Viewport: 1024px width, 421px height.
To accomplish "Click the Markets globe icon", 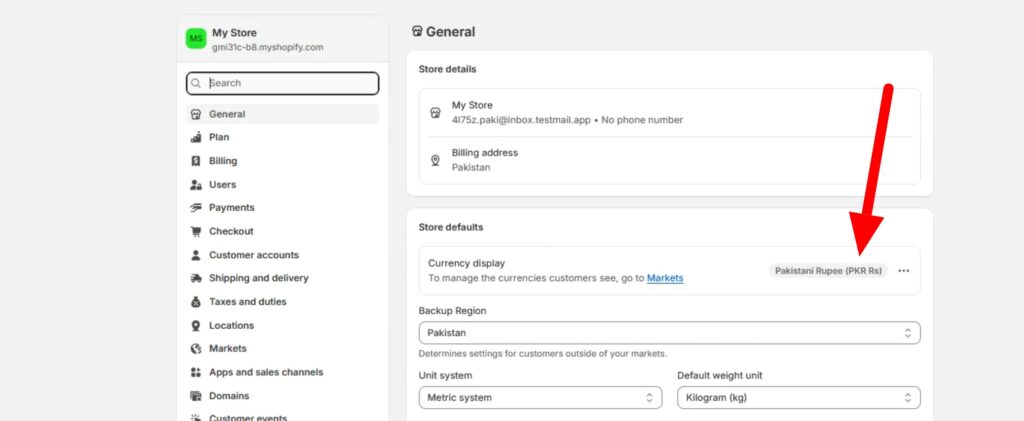I will [196, 349].
